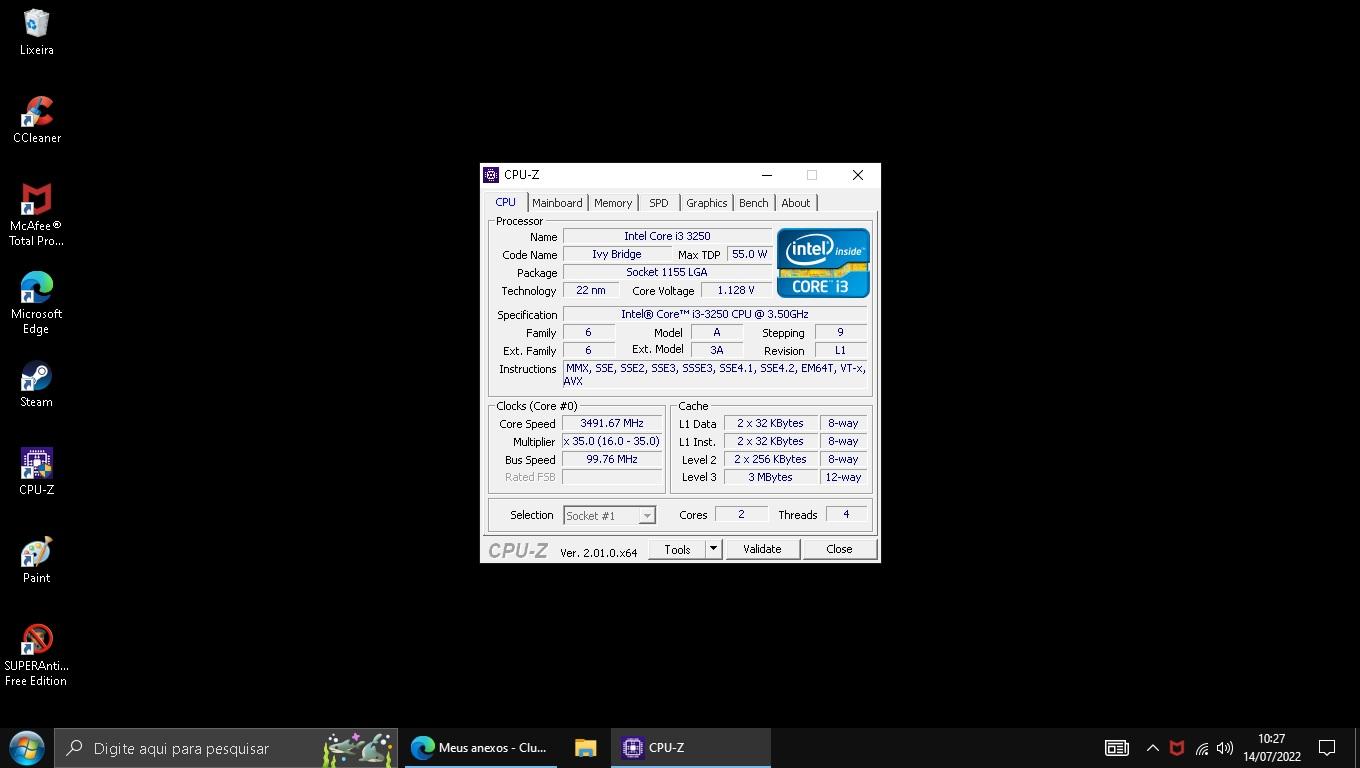Click the touch keyboard tray icon
Image resolution: width=1360 pixels, height=768 pixels.
pyautogui.click(x=1116, y=748)
